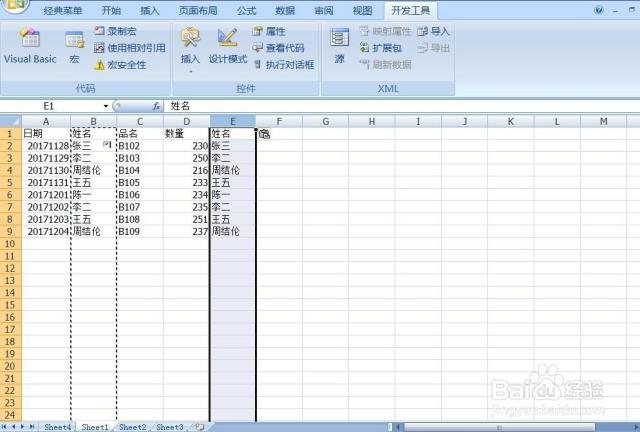Open the Name Box dropdown arrow

(106, 106)
